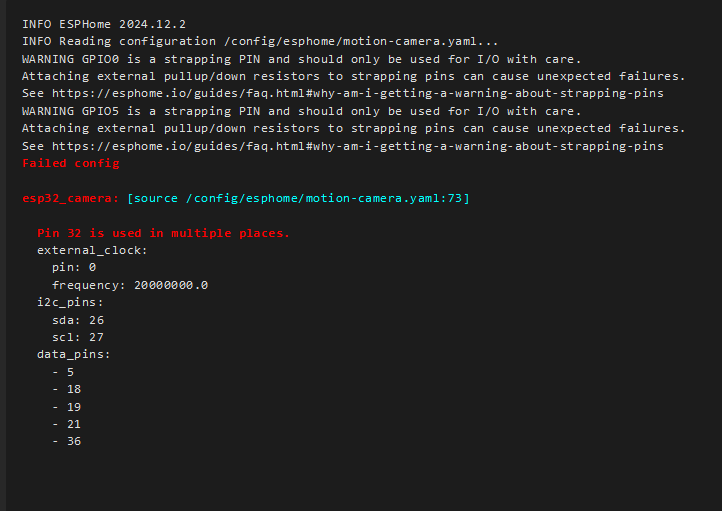This screenshot has width=722, height=511.
Task: Click data pin entry 21
Action: pyautogui.click(x=67, y=424)
